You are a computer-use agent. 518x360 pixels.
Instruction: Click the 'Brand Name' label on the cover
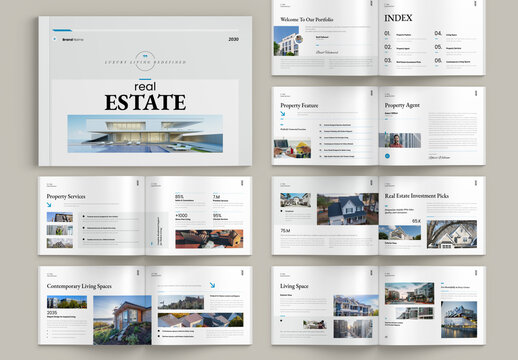pos(73,39)
